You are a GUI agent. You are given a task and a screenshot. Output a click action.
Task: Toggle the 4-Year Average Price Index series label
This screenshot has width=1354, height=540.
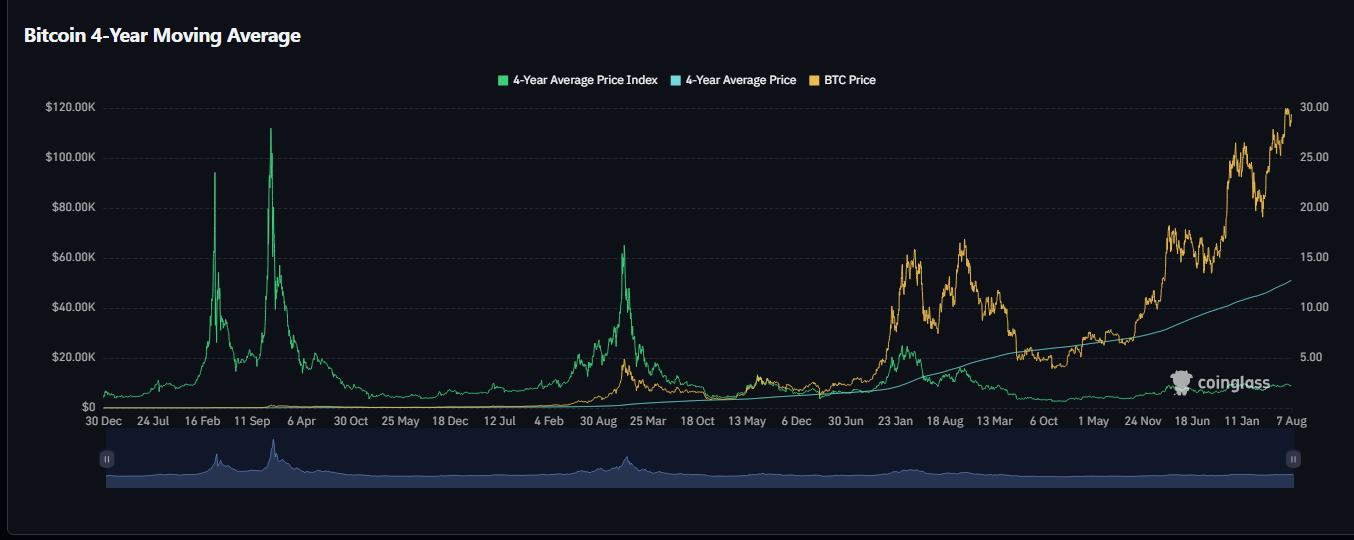[x=584, y=80]
